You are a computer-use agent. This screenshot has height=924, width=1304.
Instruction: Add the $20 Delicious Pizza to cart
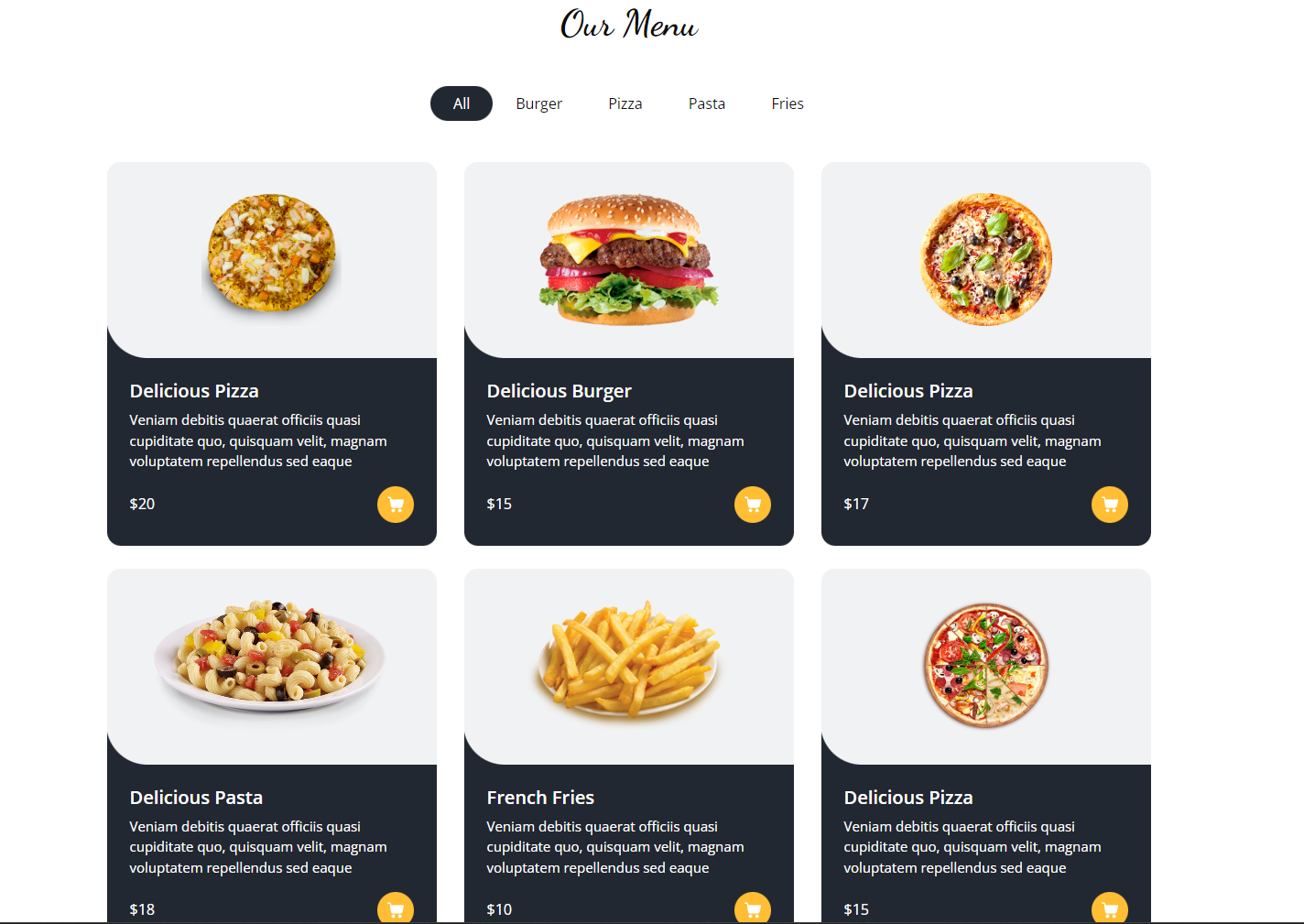396,505
